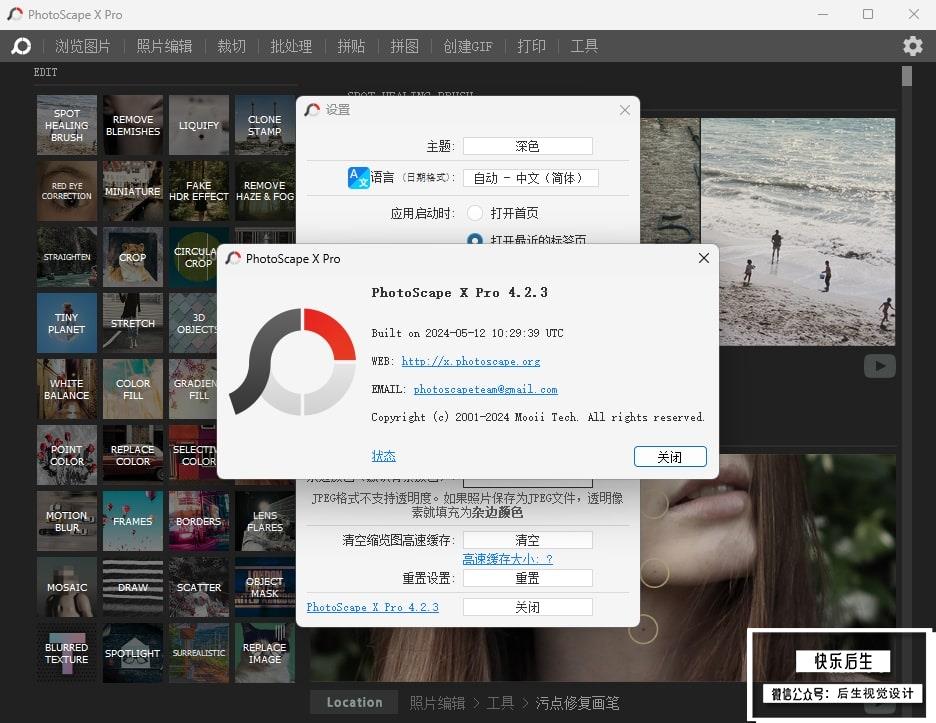Play the tutorial video icon

point(879,366)
